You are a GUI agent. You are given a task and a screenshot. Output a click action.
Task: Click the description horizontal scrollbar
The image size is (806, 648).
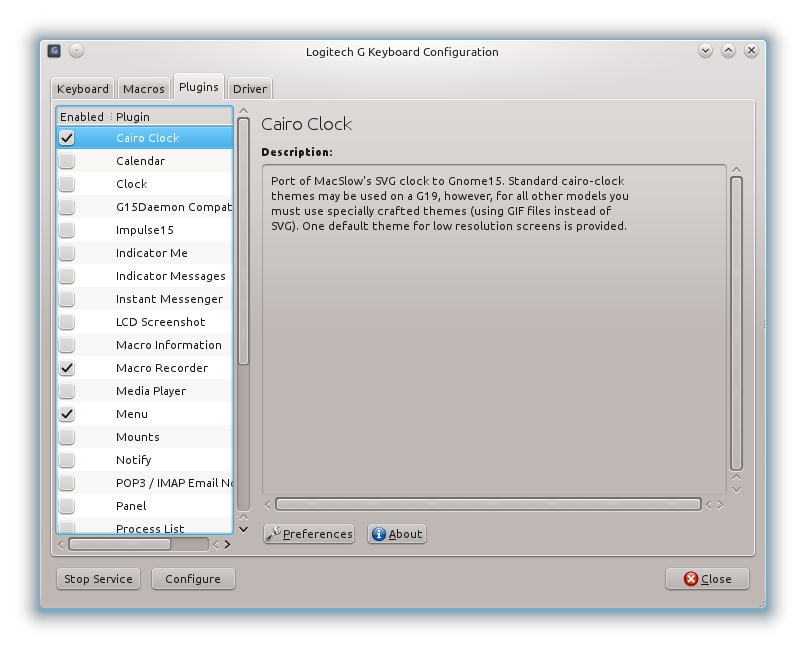(487, 505)
